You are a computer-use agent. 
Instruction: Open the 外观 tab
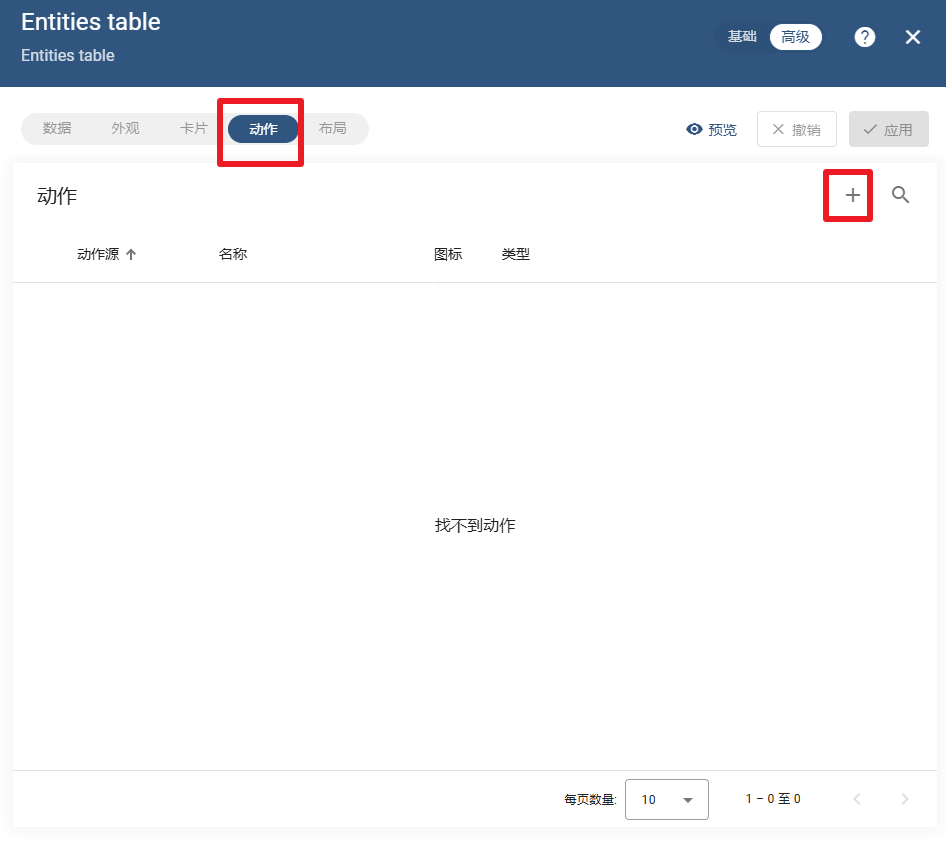click(125, 129)
